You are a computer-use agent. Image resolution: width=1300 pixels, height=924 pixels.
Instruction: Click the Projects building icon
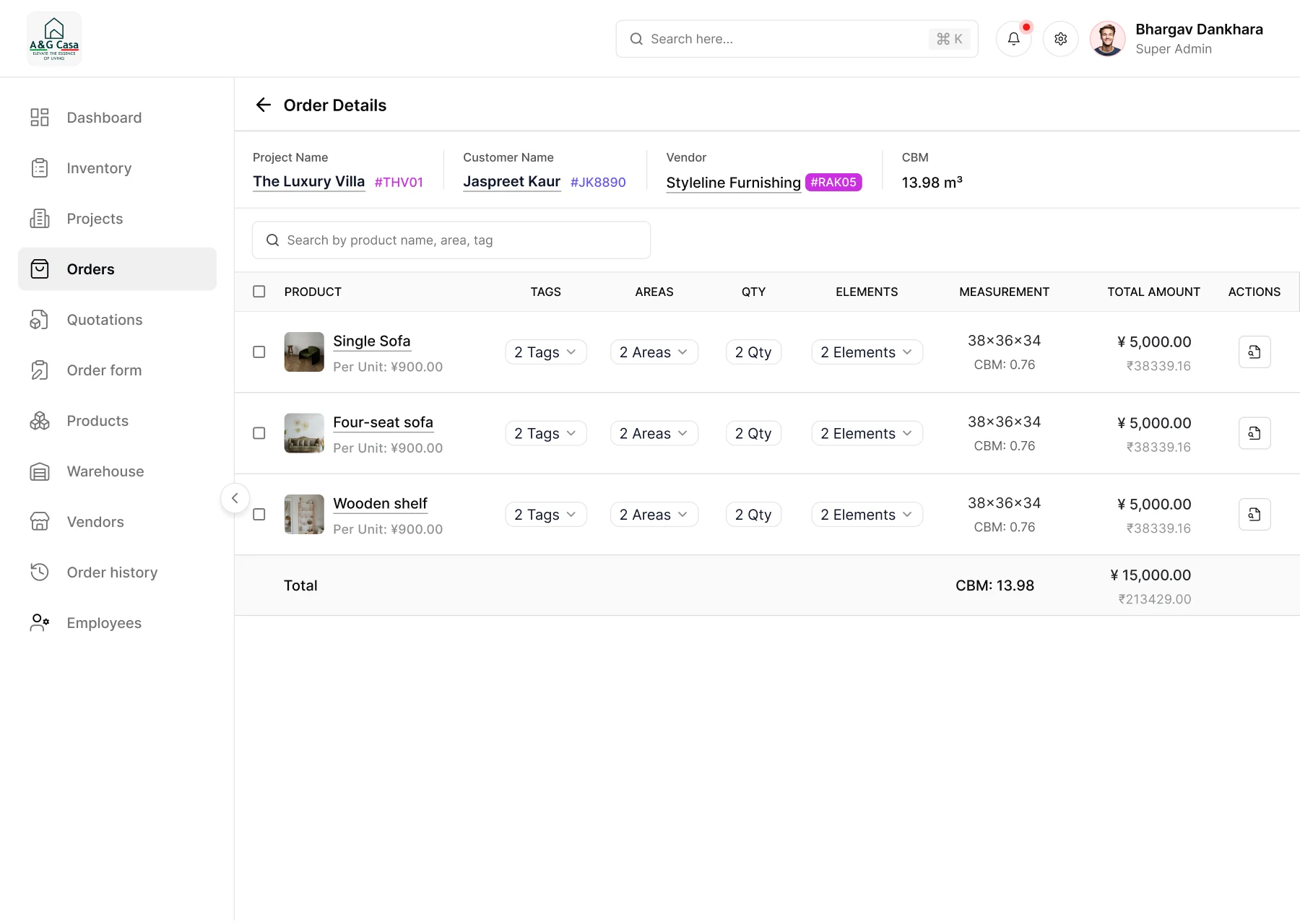point(40,219)
